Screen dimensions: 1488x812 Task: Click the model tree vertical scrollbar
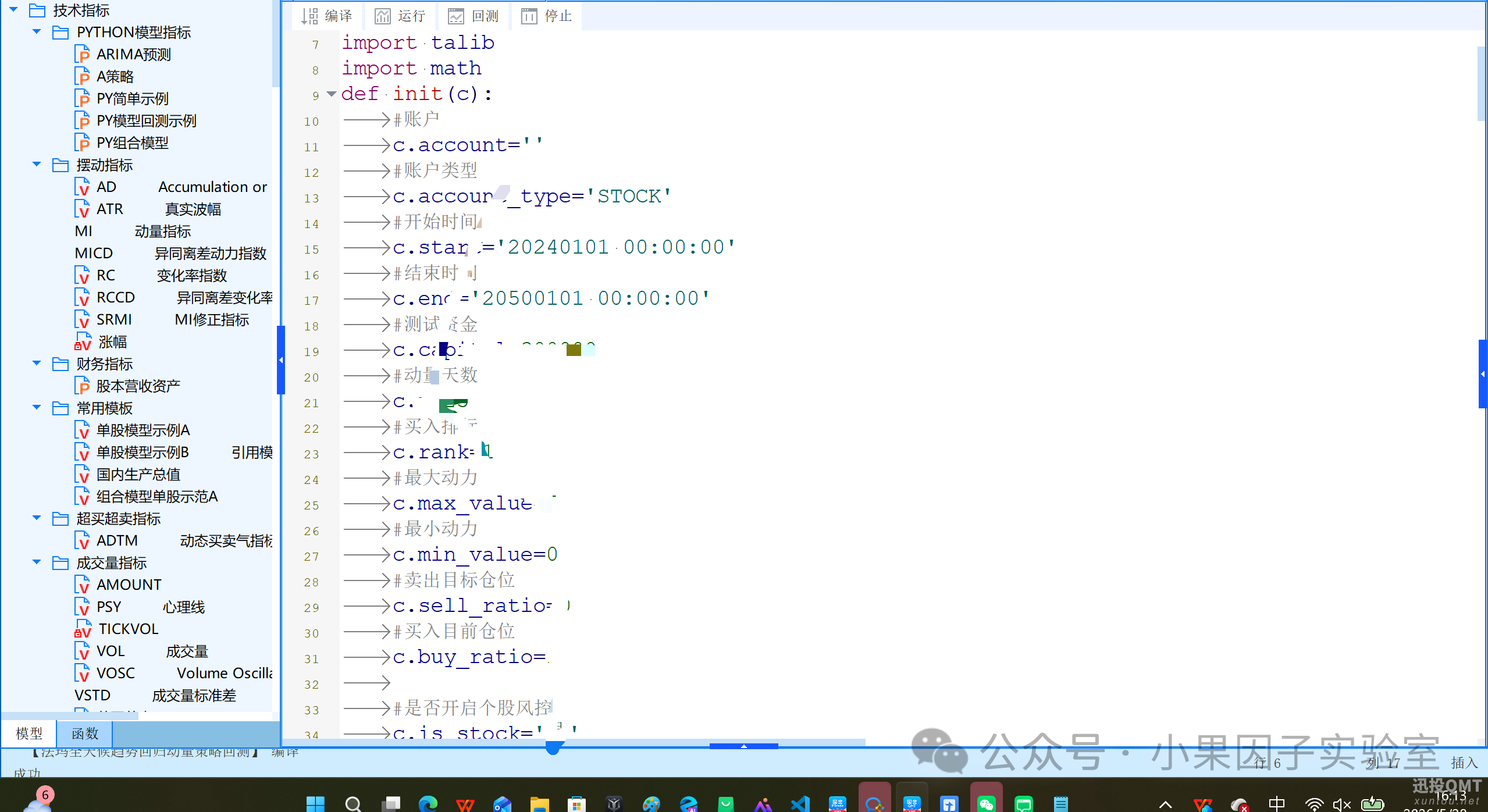pyautogui.click(x=276, y=44)
